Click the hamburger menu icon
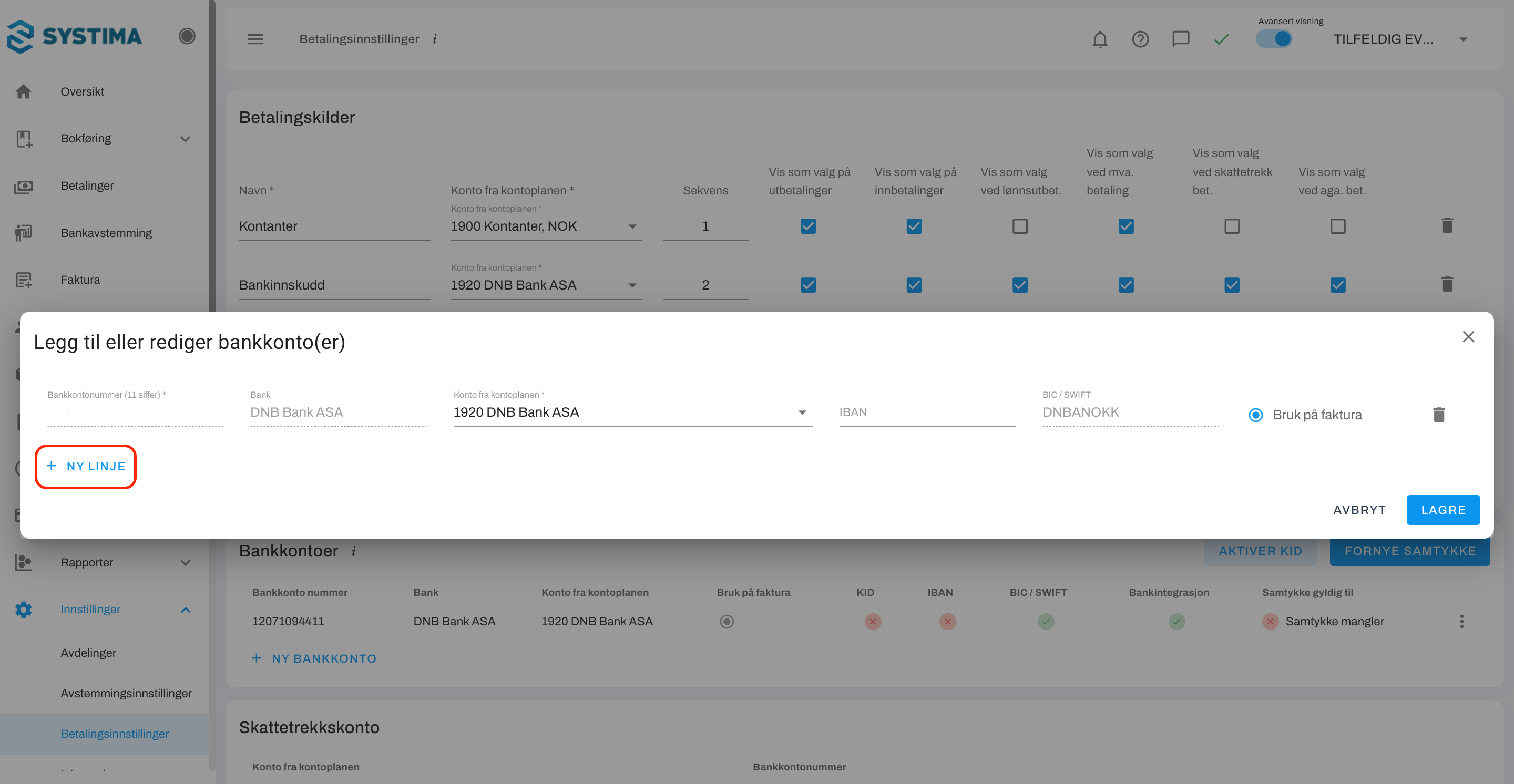This screenshot has width=1514, height=784. [x=255, y=39]
